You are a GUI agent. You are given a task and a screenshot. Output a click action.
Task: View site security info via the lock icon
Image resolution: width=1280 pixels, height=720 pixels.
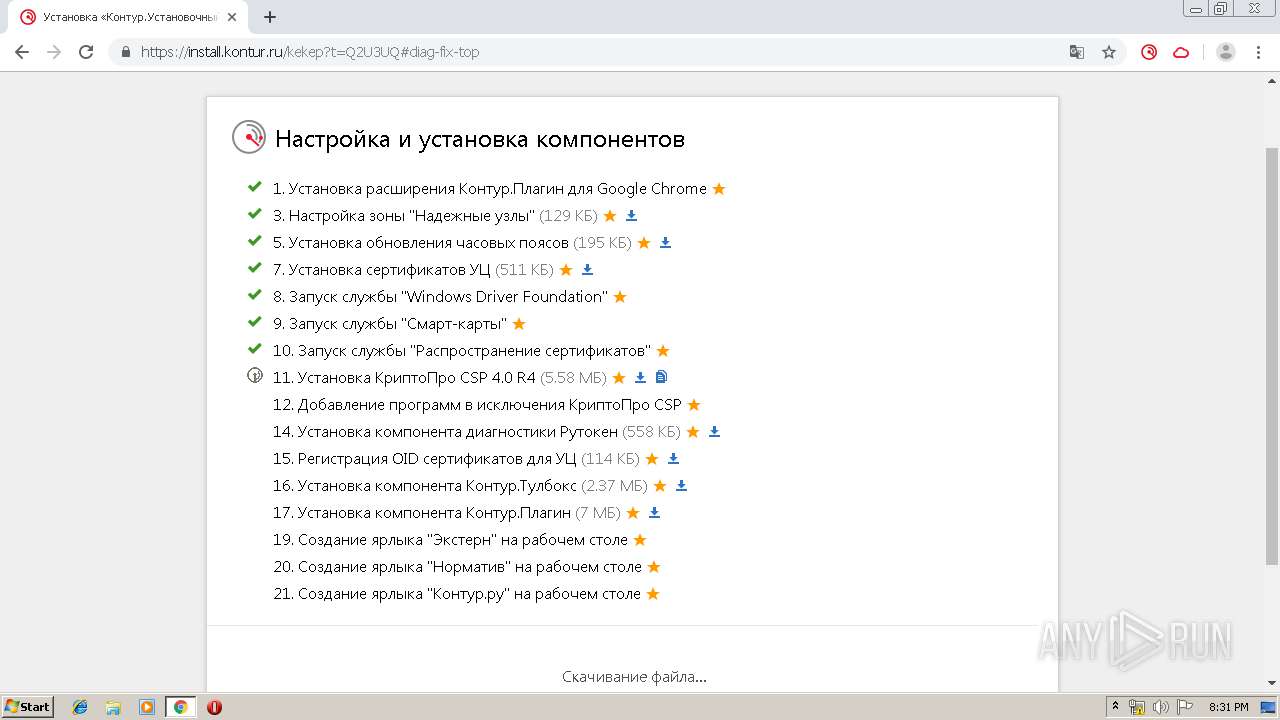point(126,52)
